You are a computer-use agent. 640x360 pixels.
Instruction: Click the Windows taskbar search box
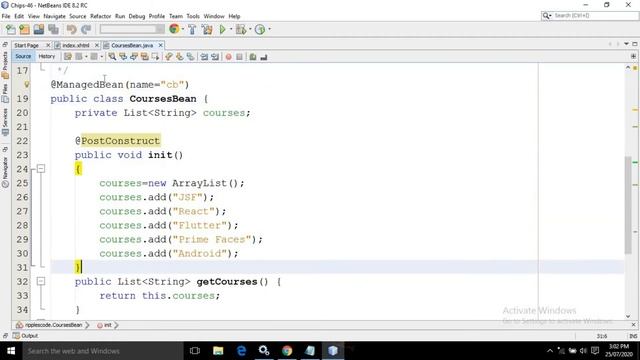click(102, 351)
